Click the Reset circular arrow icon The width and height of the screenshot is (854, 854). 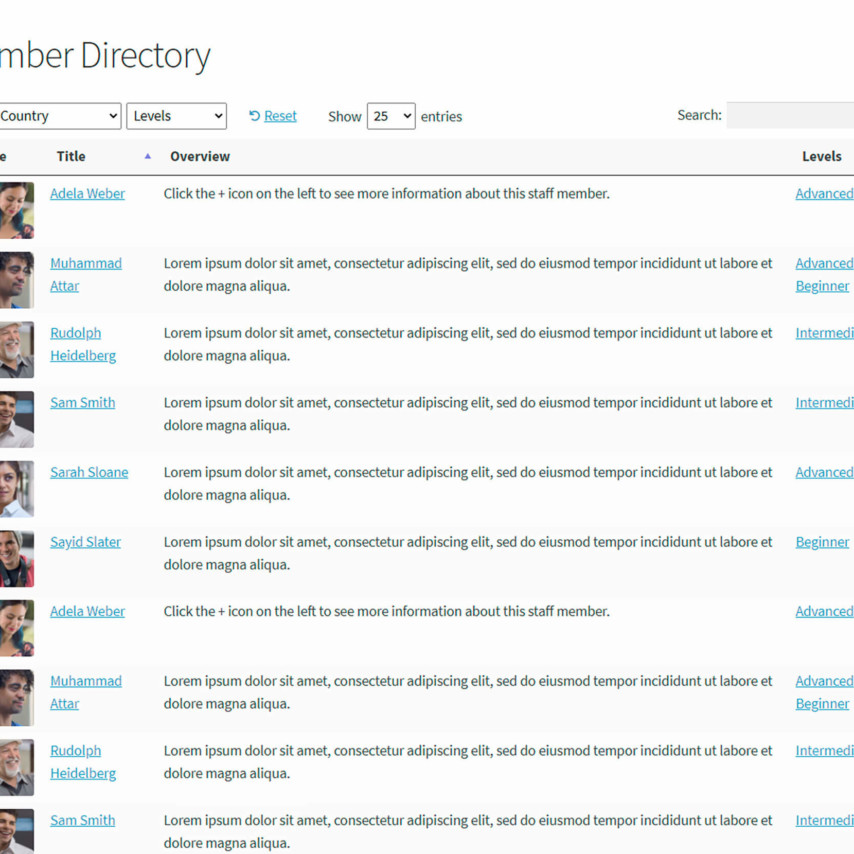pyautogui.click(x=254, y=116)
